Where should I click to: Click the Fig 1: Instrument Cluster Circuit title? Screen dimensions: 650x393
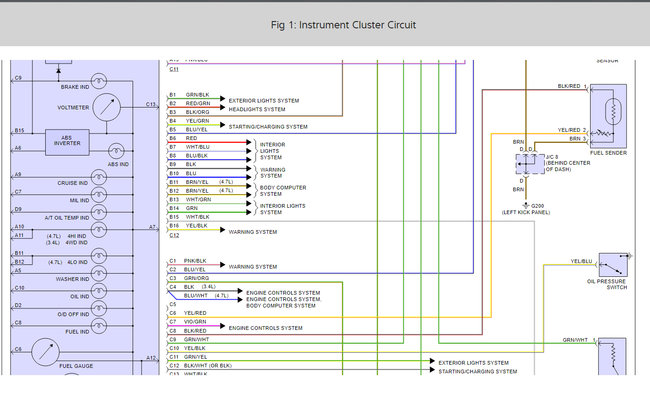point(343,25)
